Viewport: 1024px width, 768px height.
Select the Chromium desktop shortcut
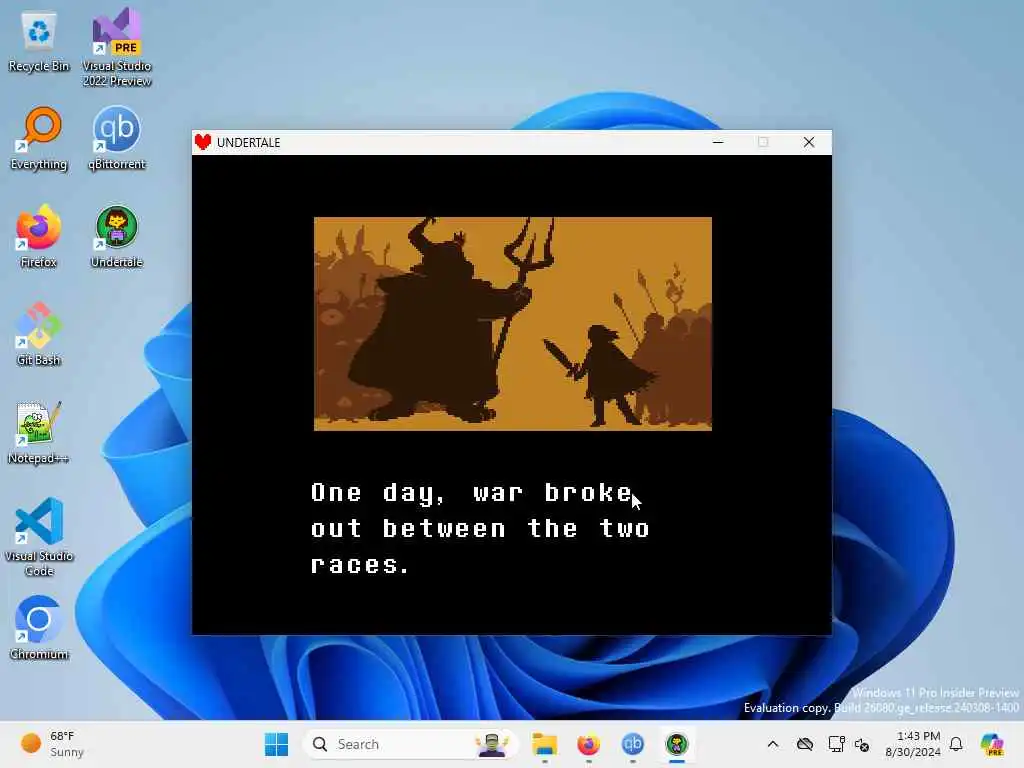39,628
